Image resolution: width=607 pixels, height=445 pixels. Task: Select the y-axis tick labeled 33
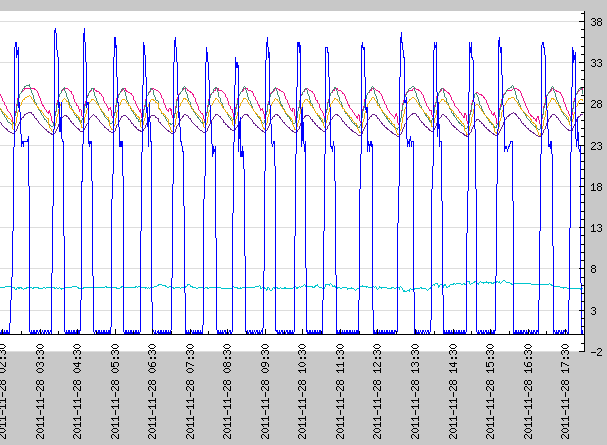click(595, 62)
